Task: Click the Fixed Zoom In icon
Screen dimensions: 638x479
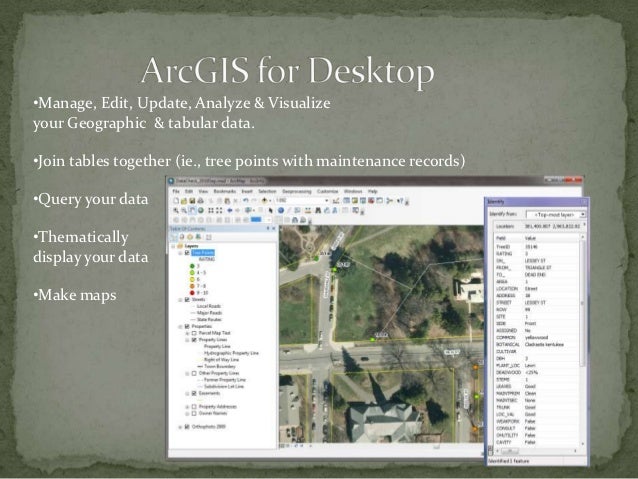Action: point(211,210)
